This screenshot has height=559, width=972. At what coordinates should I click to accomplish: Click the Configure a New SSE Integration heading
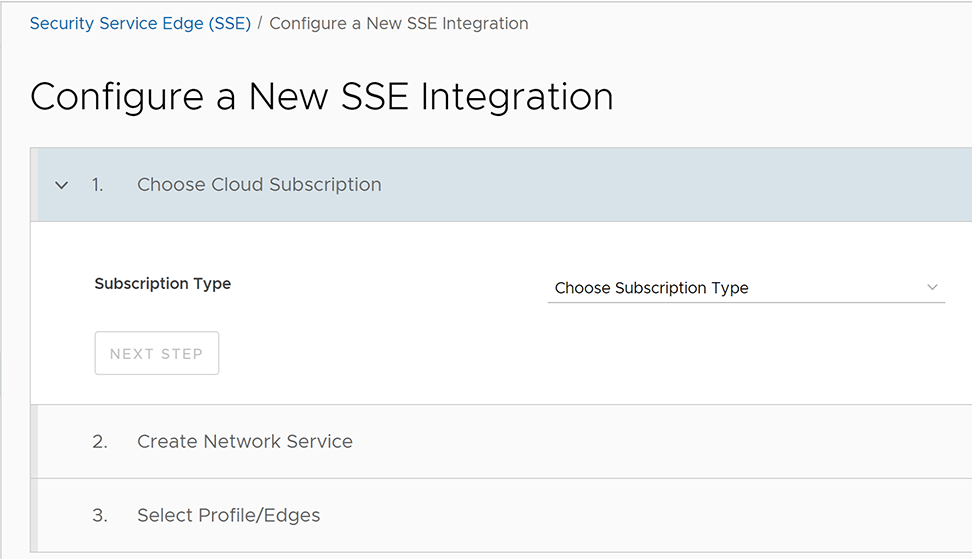coord(321,97)
